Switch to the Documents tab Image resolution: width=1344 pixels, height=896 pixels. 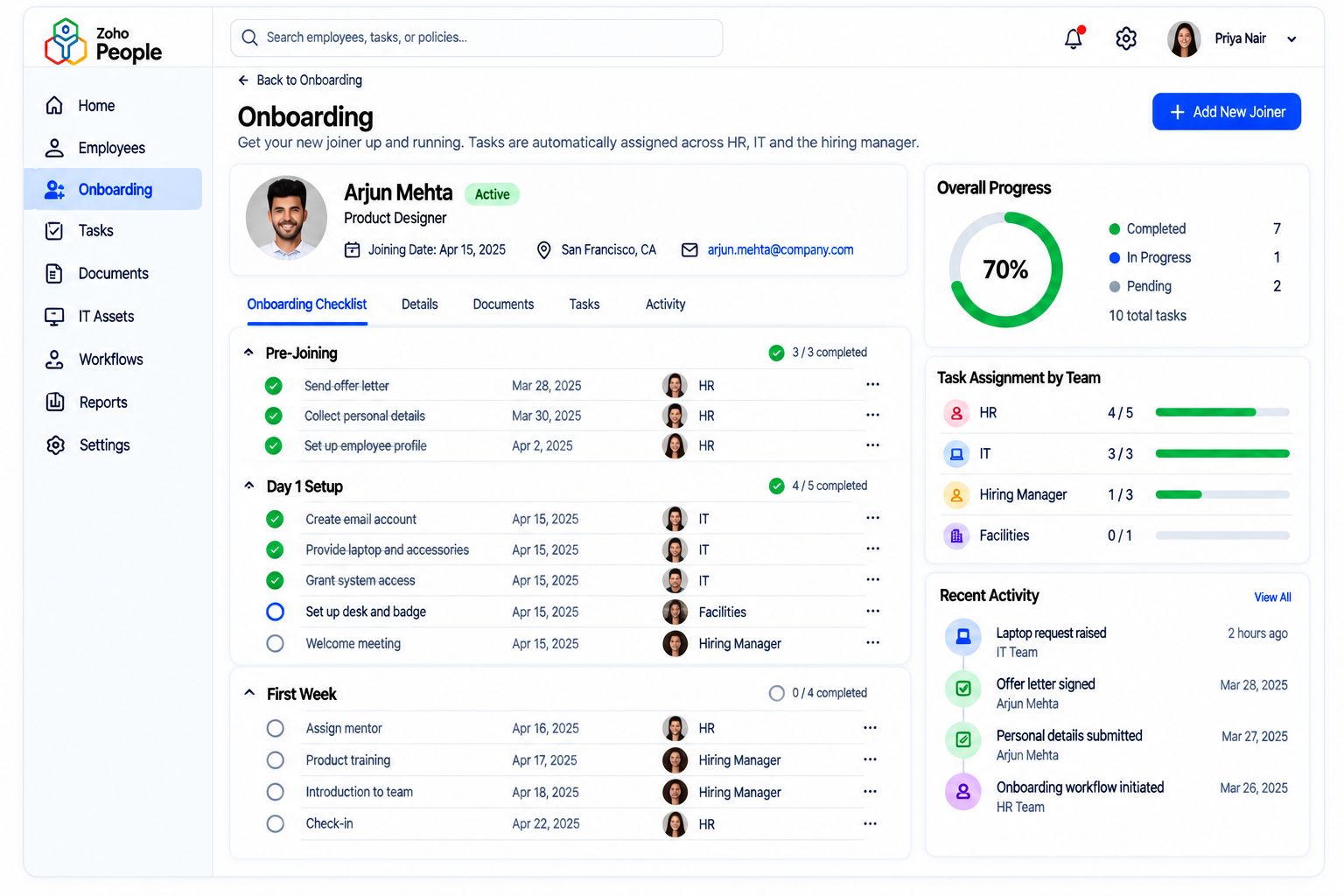503,304
